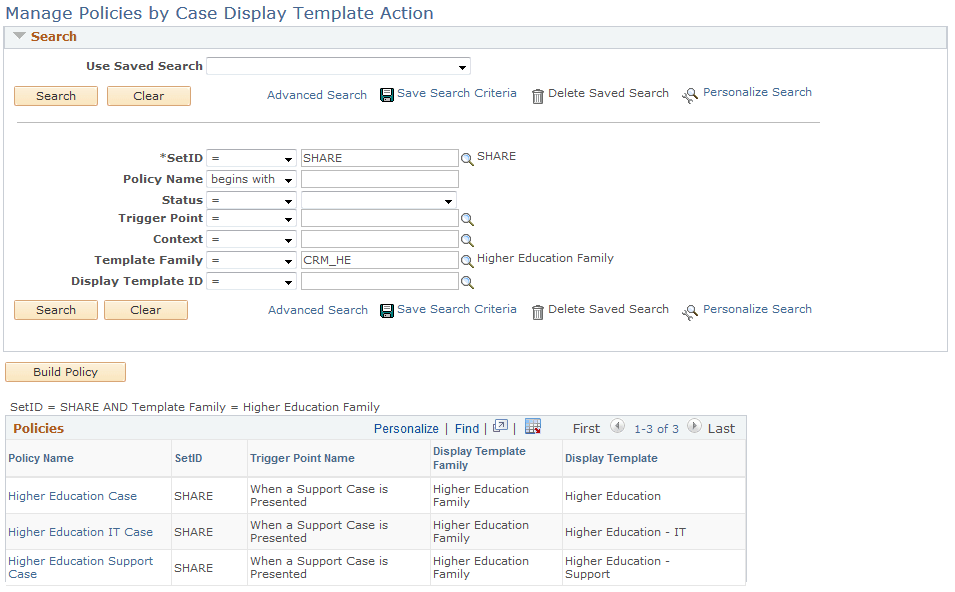Open the Use Saved Search dropdown
The image size is (955, 592).
click(462, 66)
